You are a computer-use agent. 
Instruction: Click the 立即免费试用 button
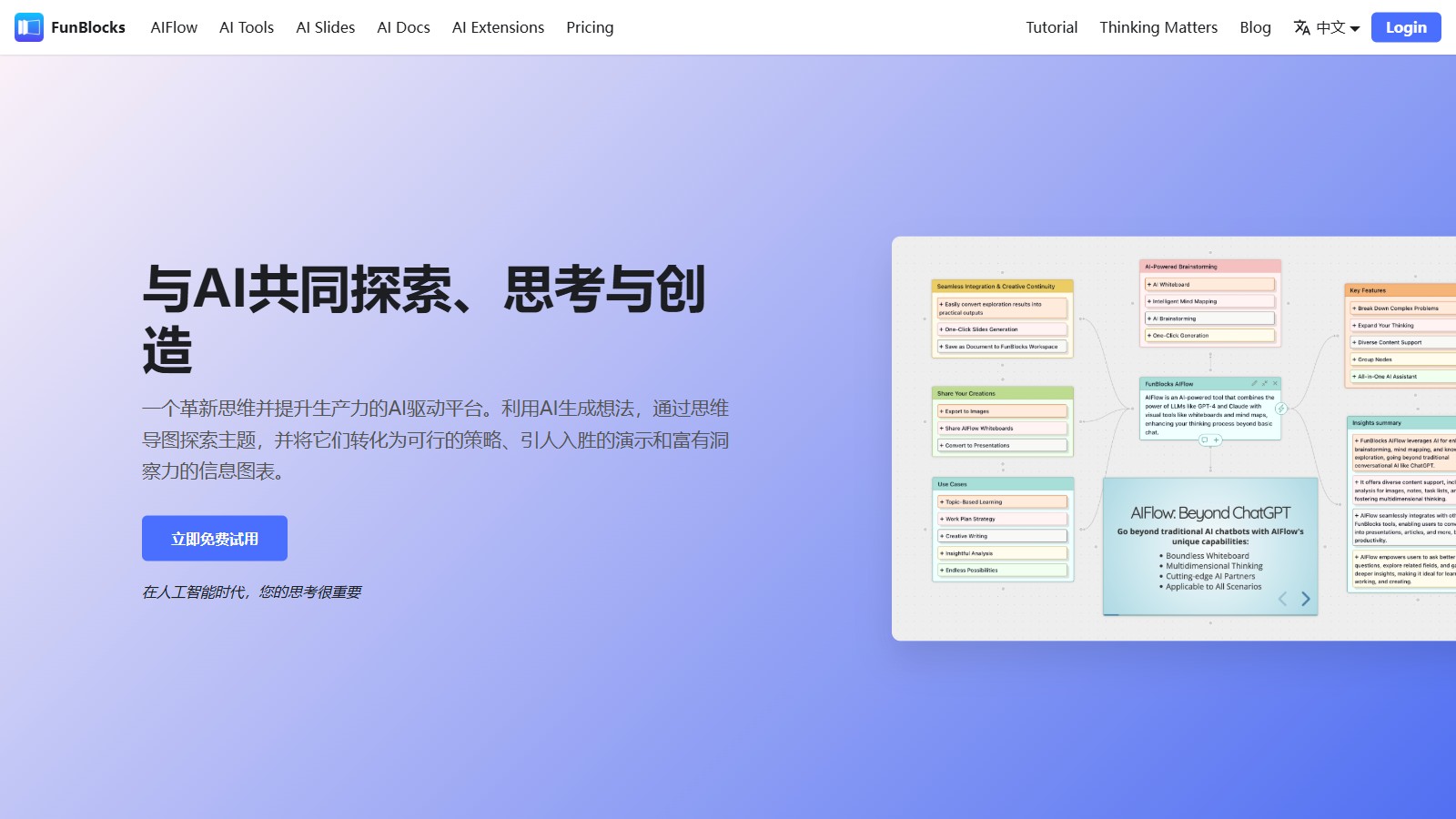tap(214, 538)
